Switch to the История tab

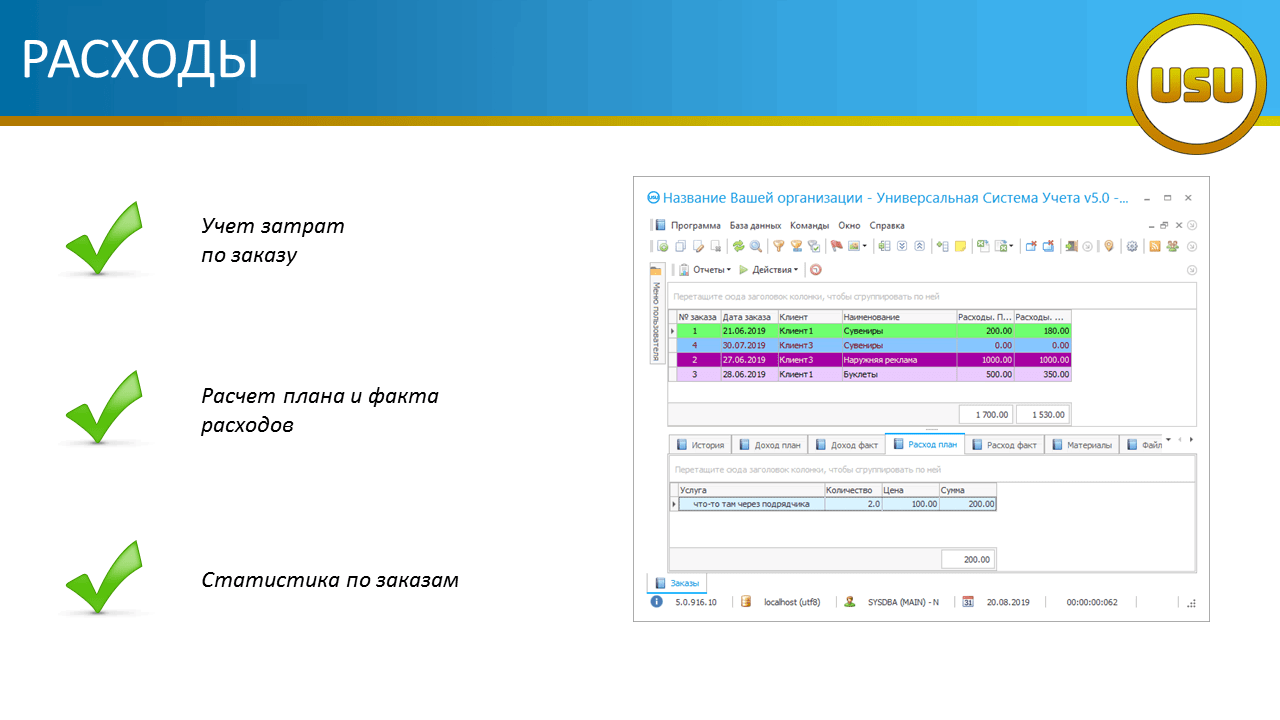coord(700,445)
